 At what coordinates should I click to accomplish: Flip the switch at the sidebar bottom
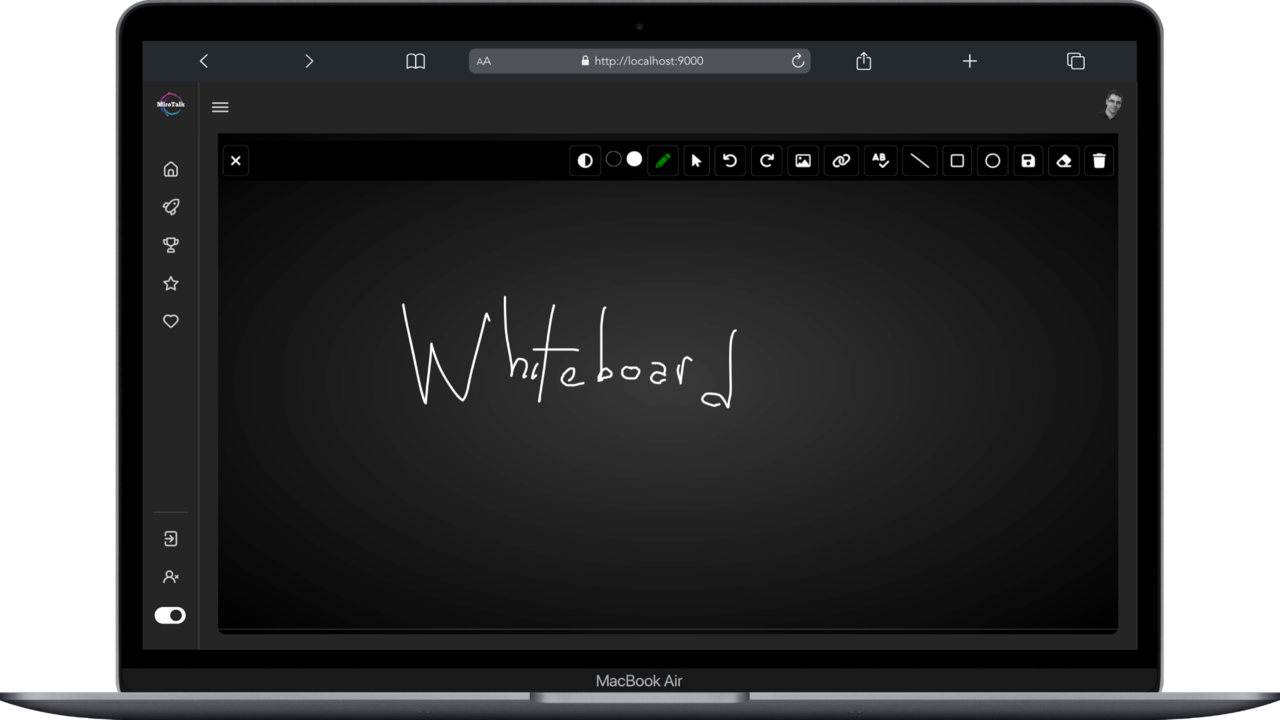[x=170, y=615]
